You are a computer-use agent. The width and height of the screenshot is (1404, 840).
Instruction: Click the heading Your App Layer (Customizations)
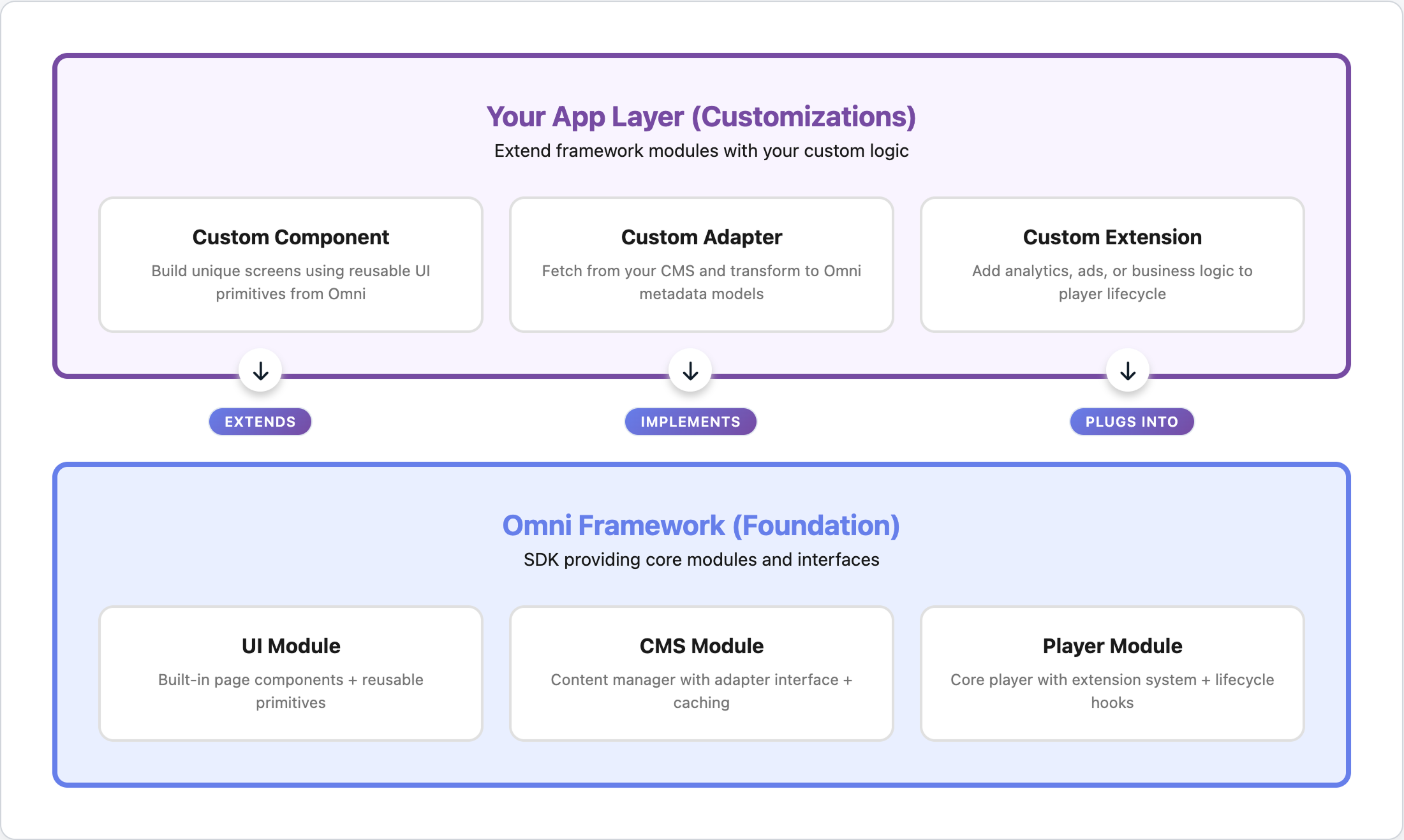click(702, 117)
